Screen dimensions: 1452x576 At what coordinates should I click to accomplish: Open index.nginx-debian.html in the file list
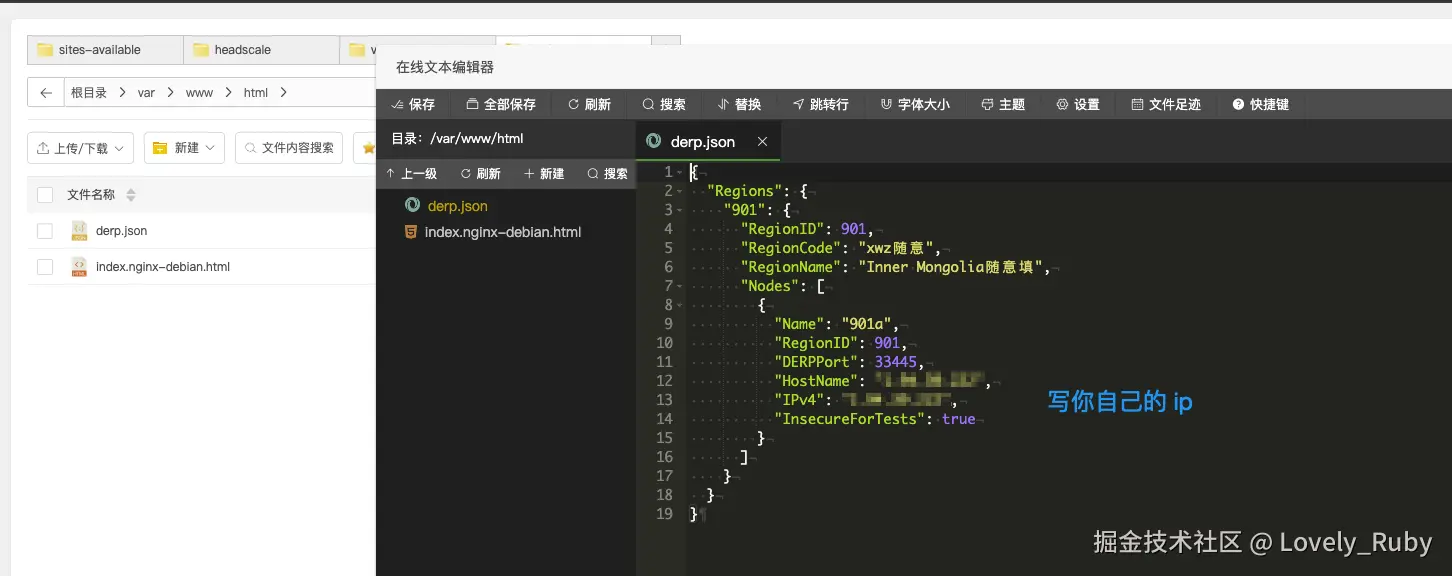pos(163,267)
